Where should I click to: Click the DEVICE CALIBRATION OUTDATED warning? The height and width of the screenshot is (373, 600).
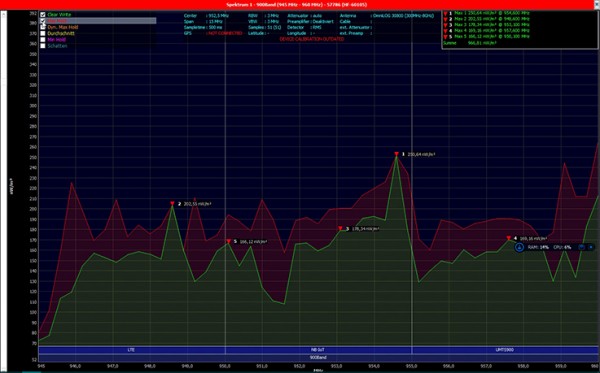(x=311, y=39)
